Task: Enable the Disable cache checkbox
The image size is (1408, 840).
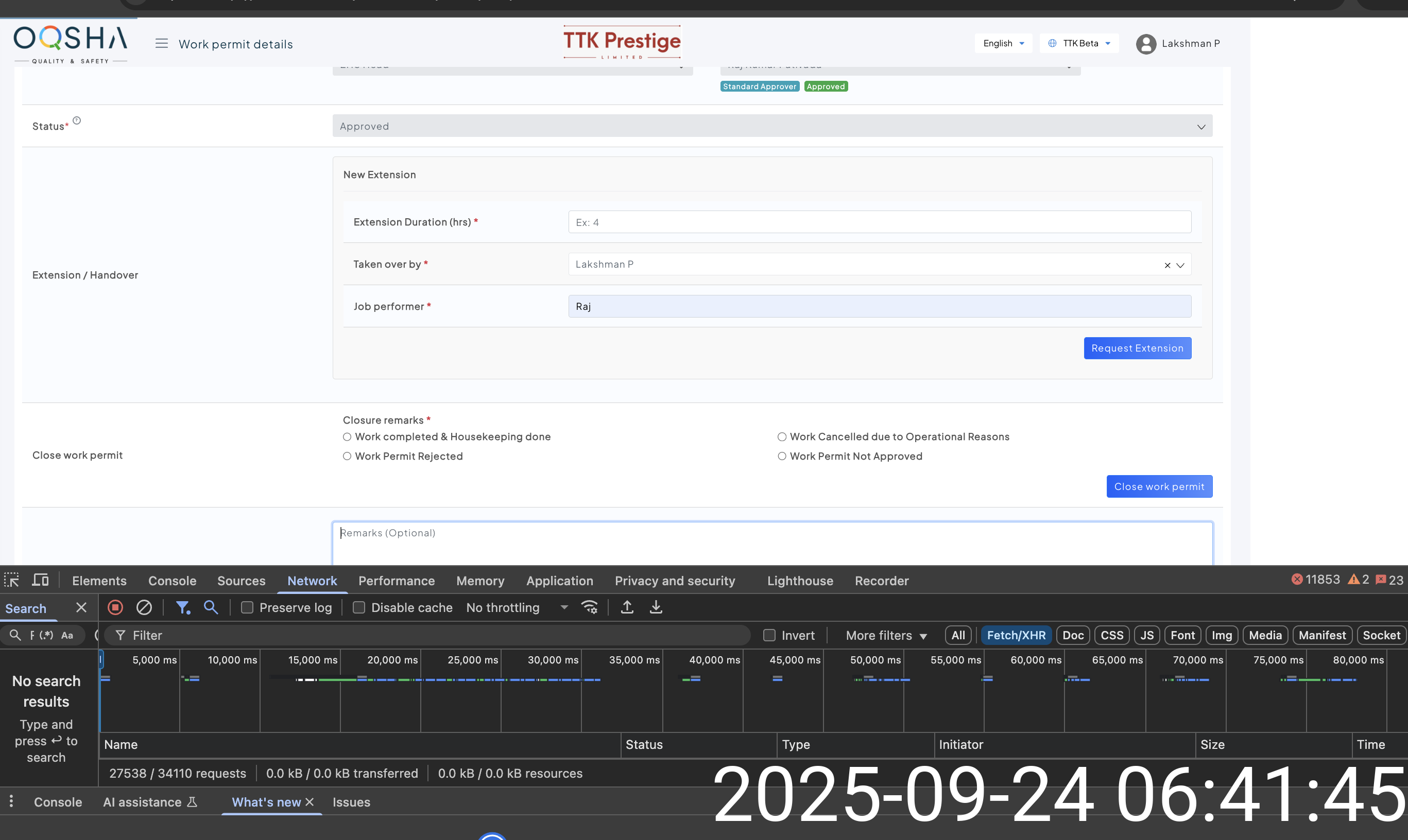Action: pos(358,607)
